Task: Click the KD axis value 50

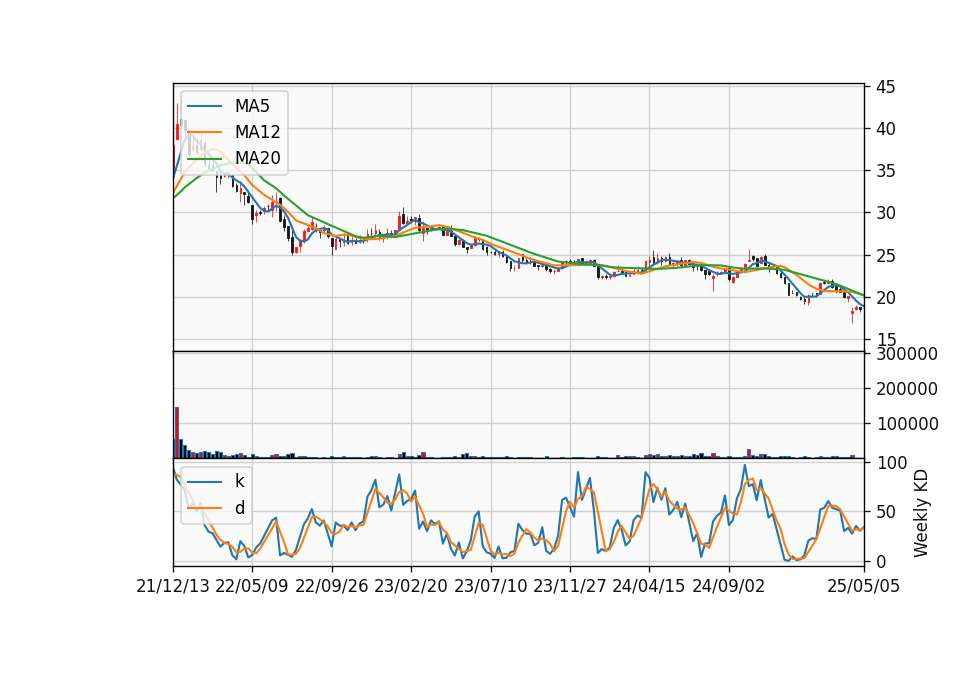Action: 885,512
